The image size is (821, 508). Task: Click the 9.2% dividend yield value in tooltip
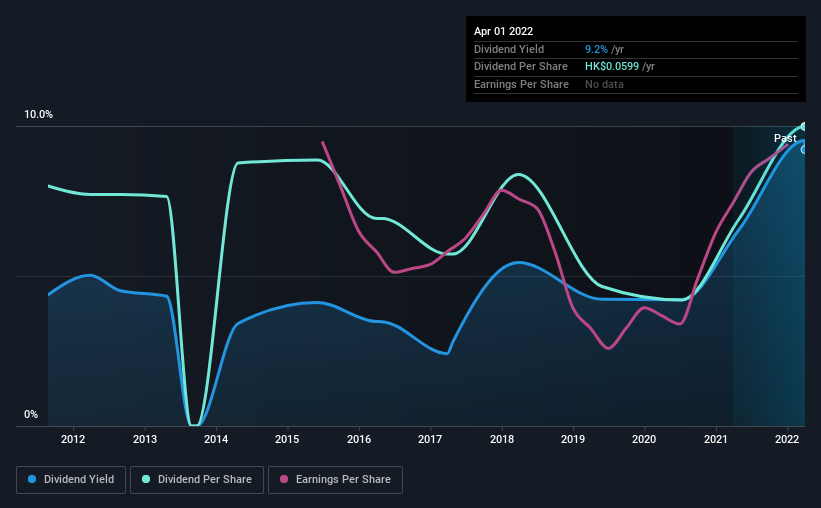point(596,49)
